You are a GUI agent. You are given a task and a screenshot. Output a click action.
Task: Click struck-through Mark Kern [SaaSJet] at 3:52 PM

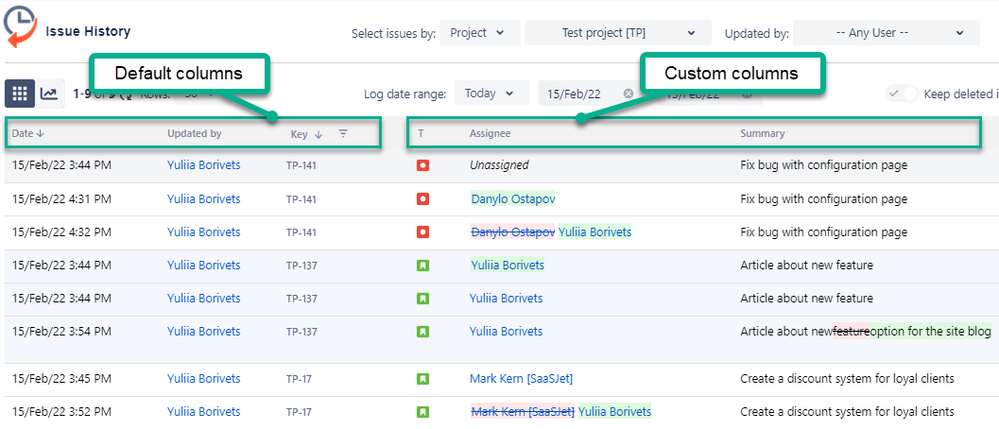pos(522,412)
